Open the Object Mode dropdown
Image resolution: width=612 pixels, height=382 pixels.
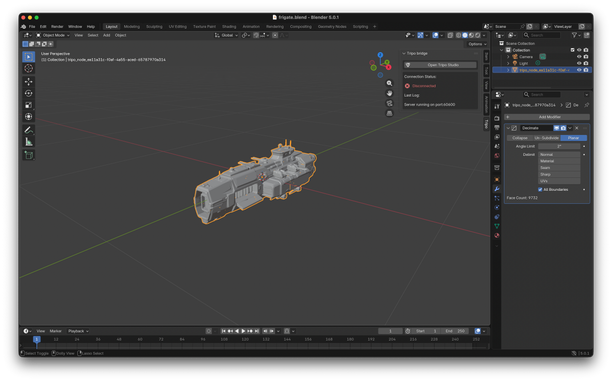click(53, 35)
